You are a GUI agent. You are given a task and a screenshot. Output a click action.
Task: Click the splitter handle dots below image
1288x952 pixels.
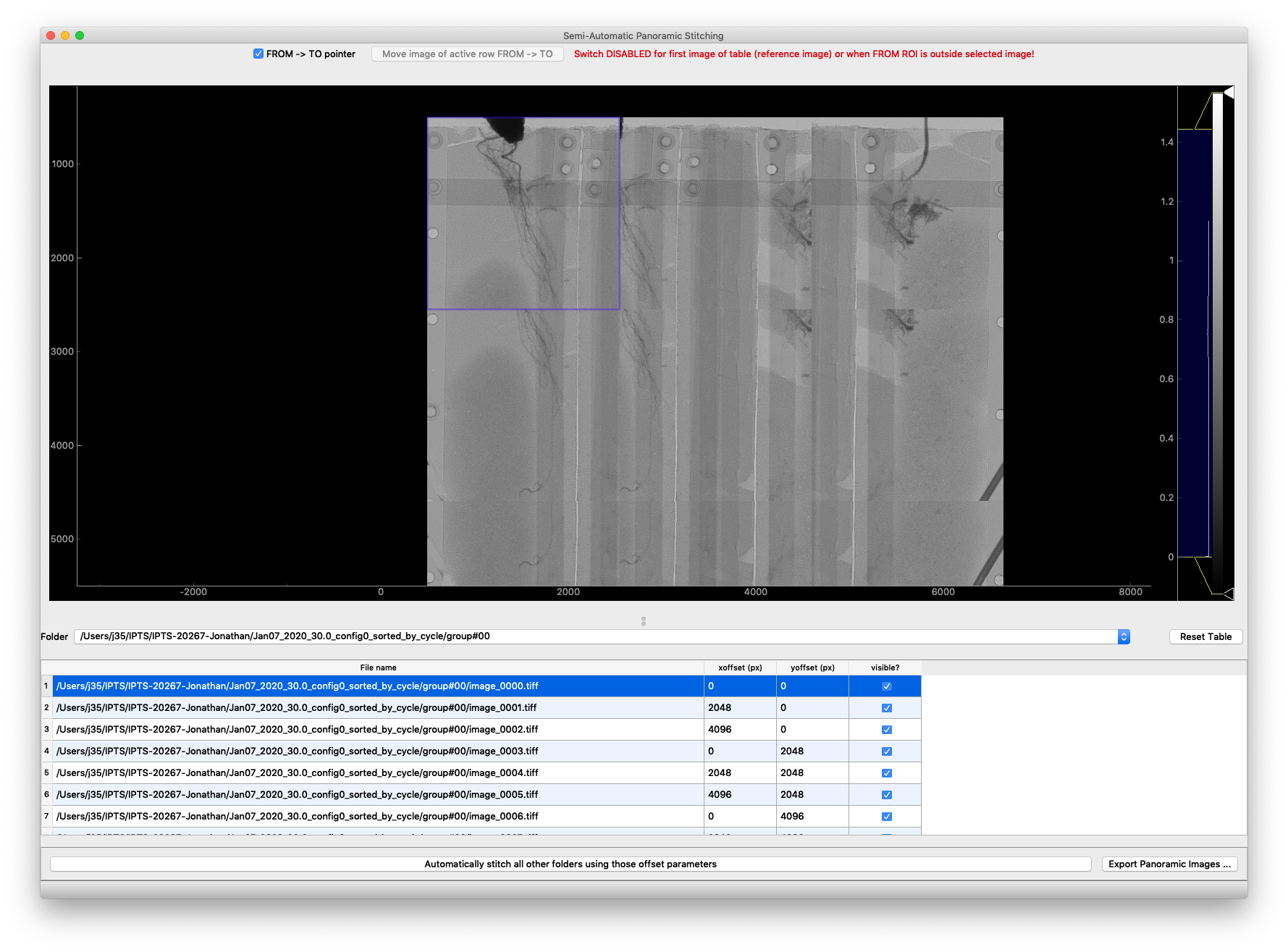[644, 621]
